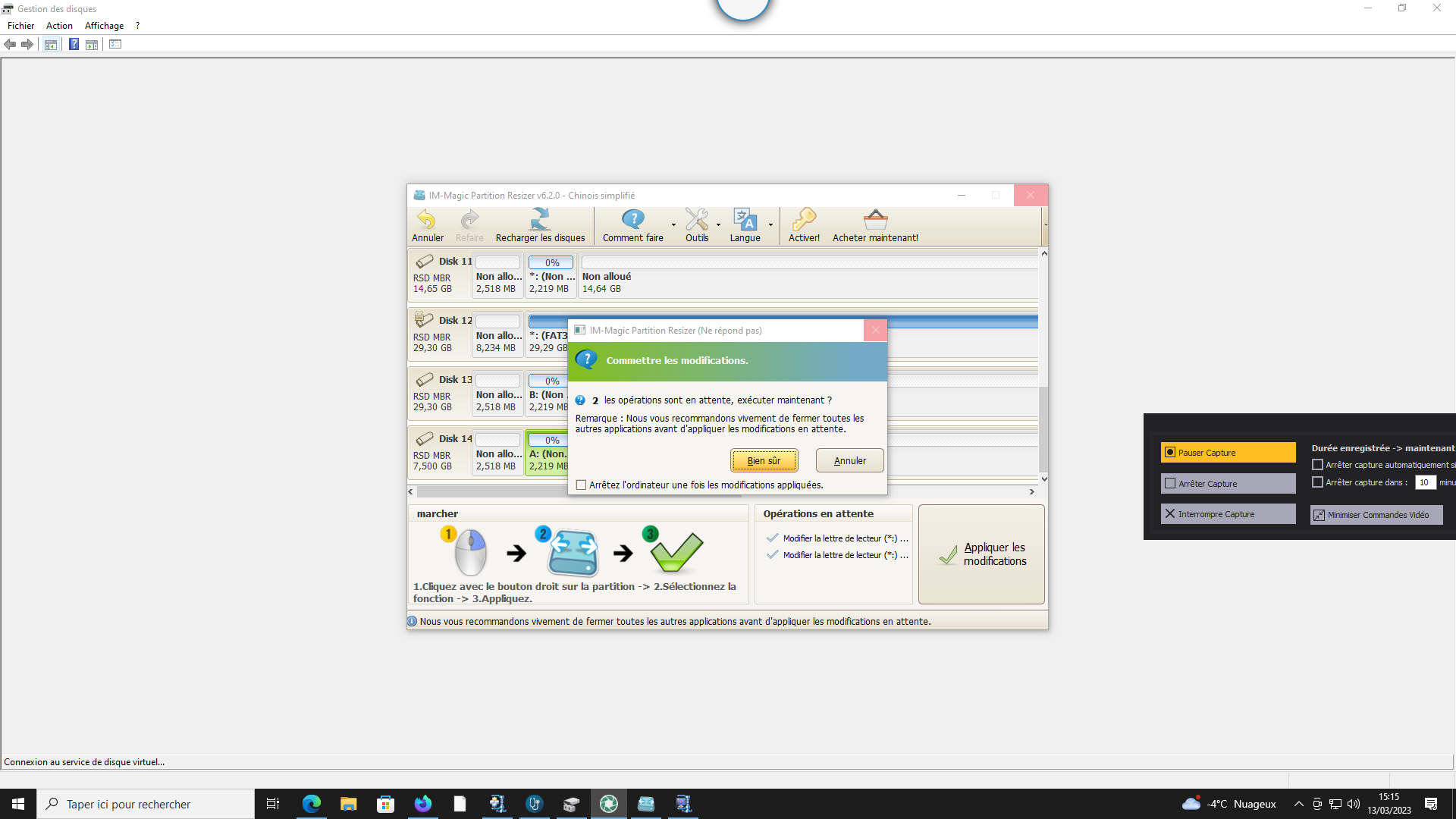Click the Arrêter Capture button
Viewport: 1456px width, 819px height.
[x=1228, y=483]
